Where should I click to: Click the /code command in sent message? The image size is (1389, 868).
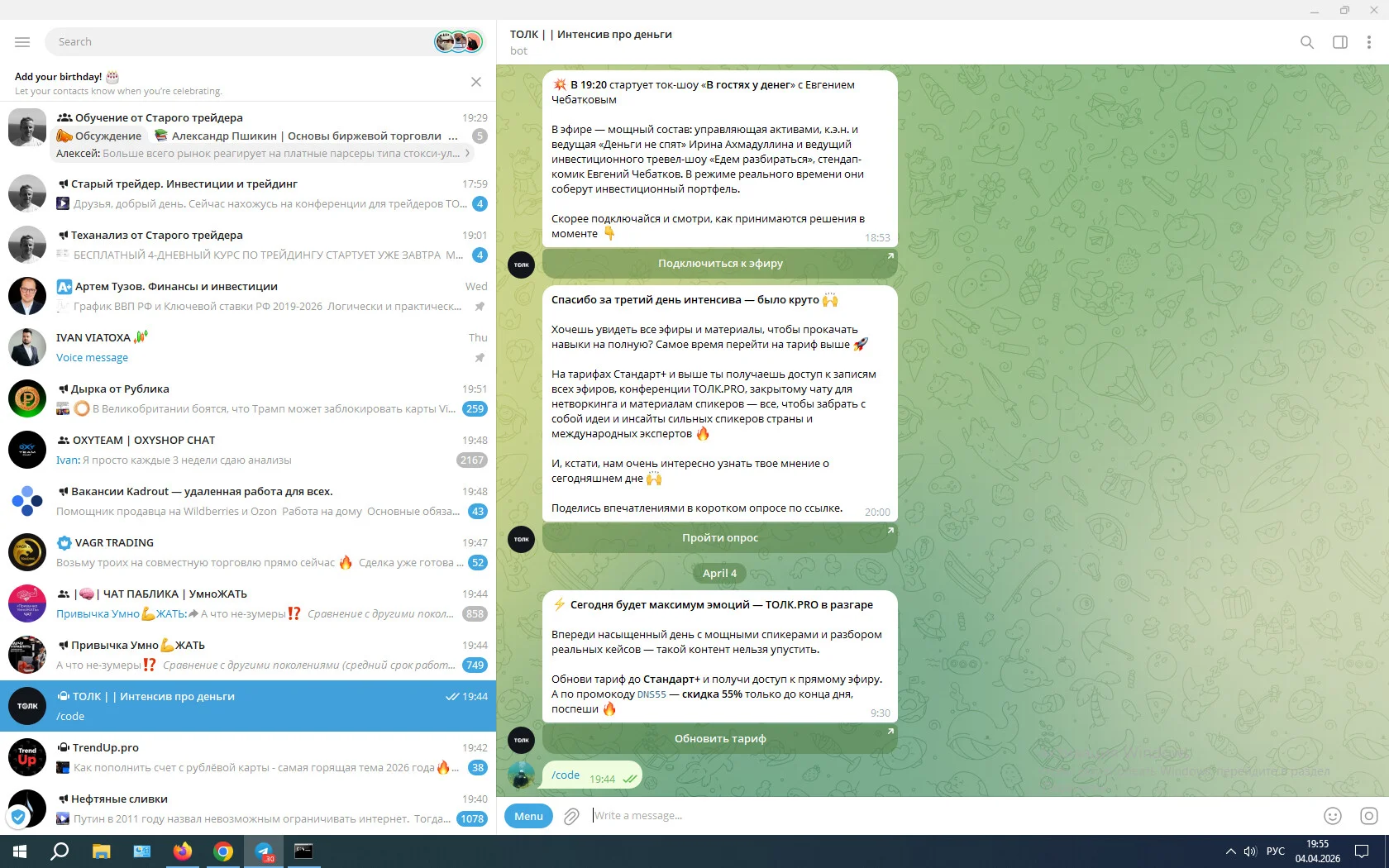pos(566,775)
